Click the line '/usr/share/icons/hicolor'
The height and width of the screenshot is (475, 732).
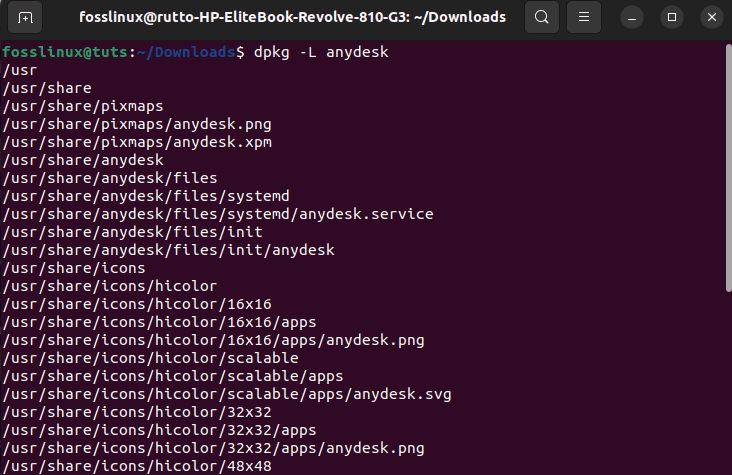pyautogui.click(x=110, y=286)
